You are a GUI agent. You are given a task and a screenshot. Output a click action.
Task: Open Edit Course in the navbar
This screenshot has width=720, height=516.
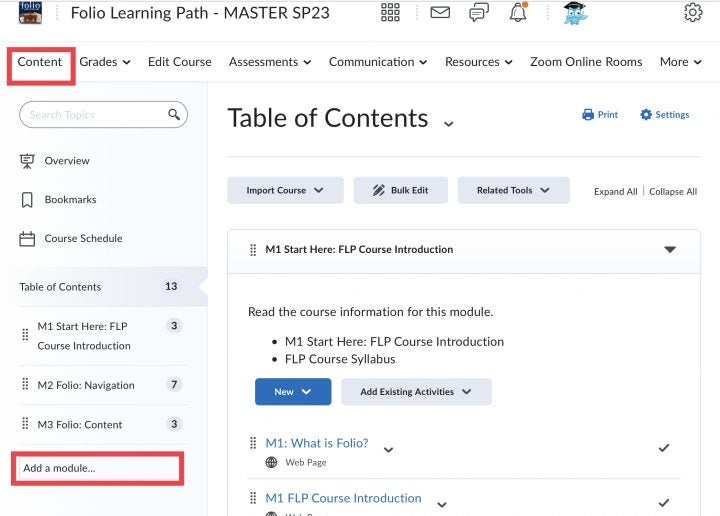[180, 62]
